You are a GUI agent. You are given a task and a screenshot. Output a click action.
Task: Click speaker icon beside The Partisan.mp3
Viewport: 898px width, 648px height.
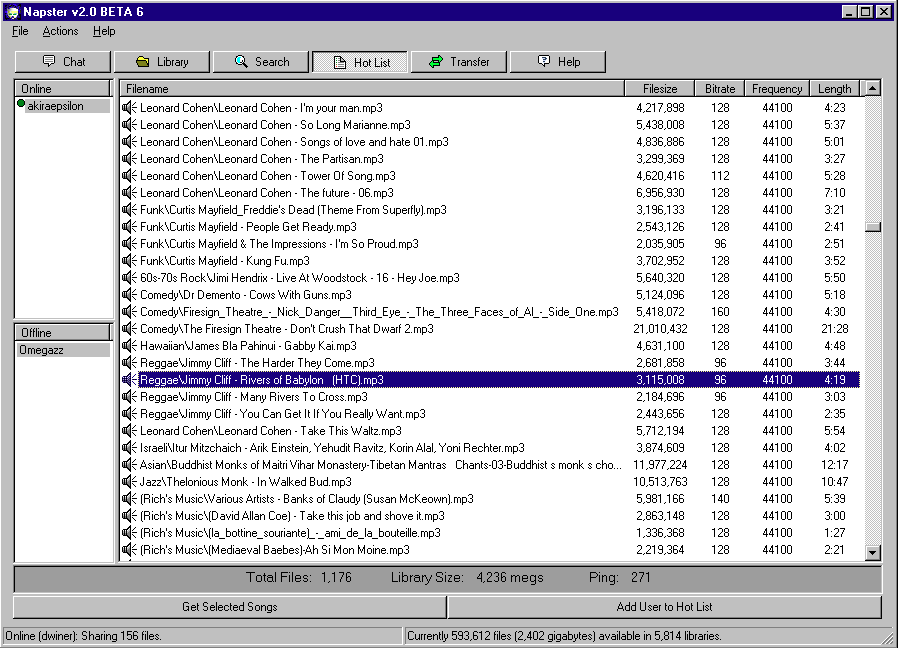click(129, 159)
